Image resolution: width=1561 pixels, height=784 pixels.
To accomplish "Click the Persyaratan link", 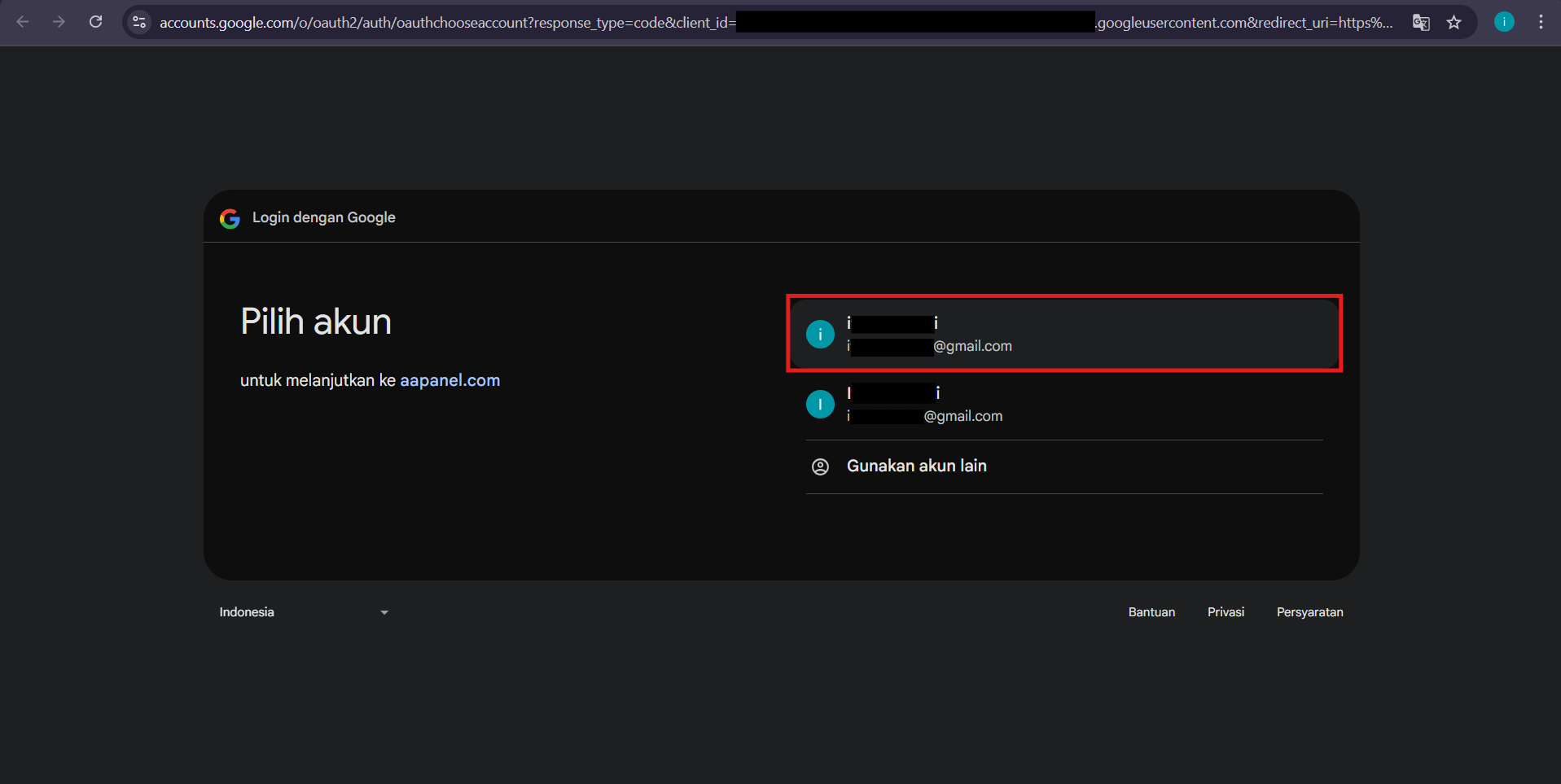I will pyautogui.click(x=1309, y=611).
